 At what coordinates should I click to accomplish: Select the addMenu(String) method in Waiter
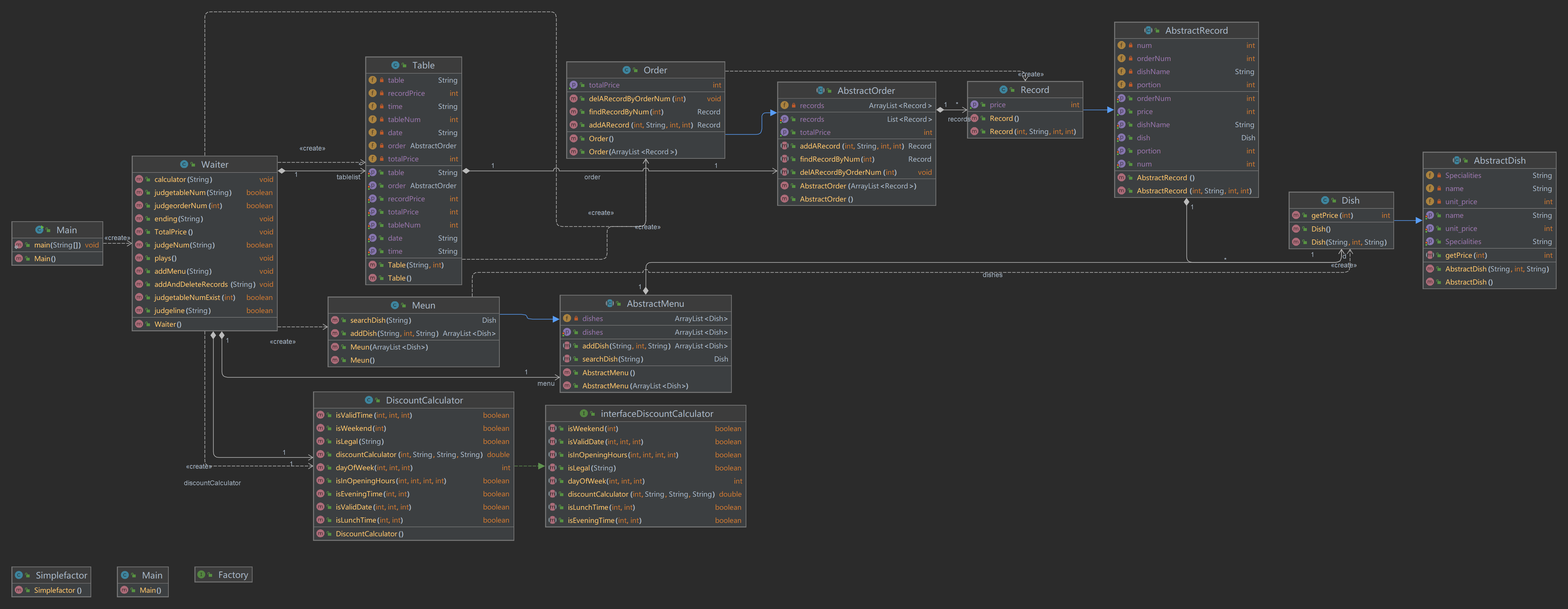pos(183,271)
